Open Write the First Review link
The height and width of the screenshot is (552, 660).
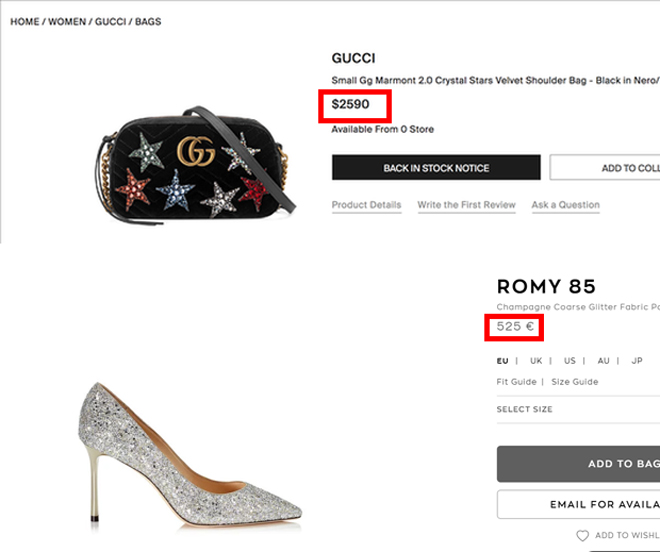tap(466, 205)
